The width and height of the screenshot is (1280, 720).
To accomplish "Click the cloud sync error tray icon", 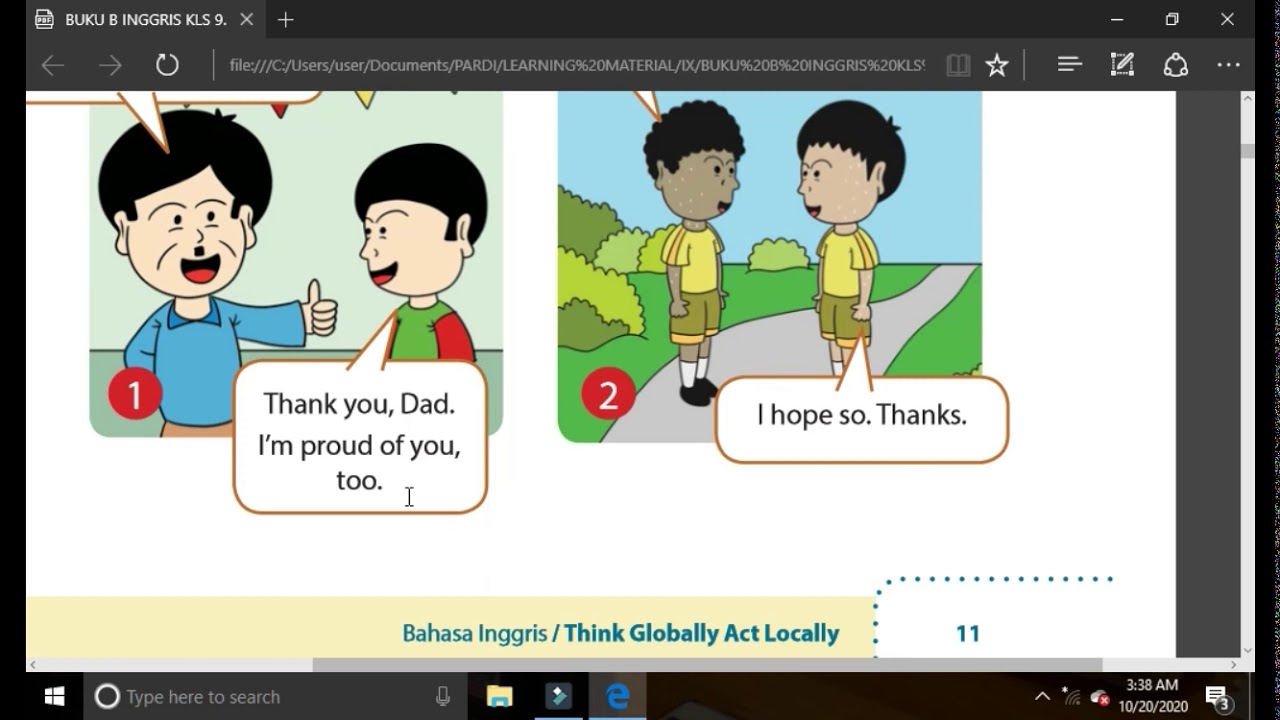I will (1100, 697).
